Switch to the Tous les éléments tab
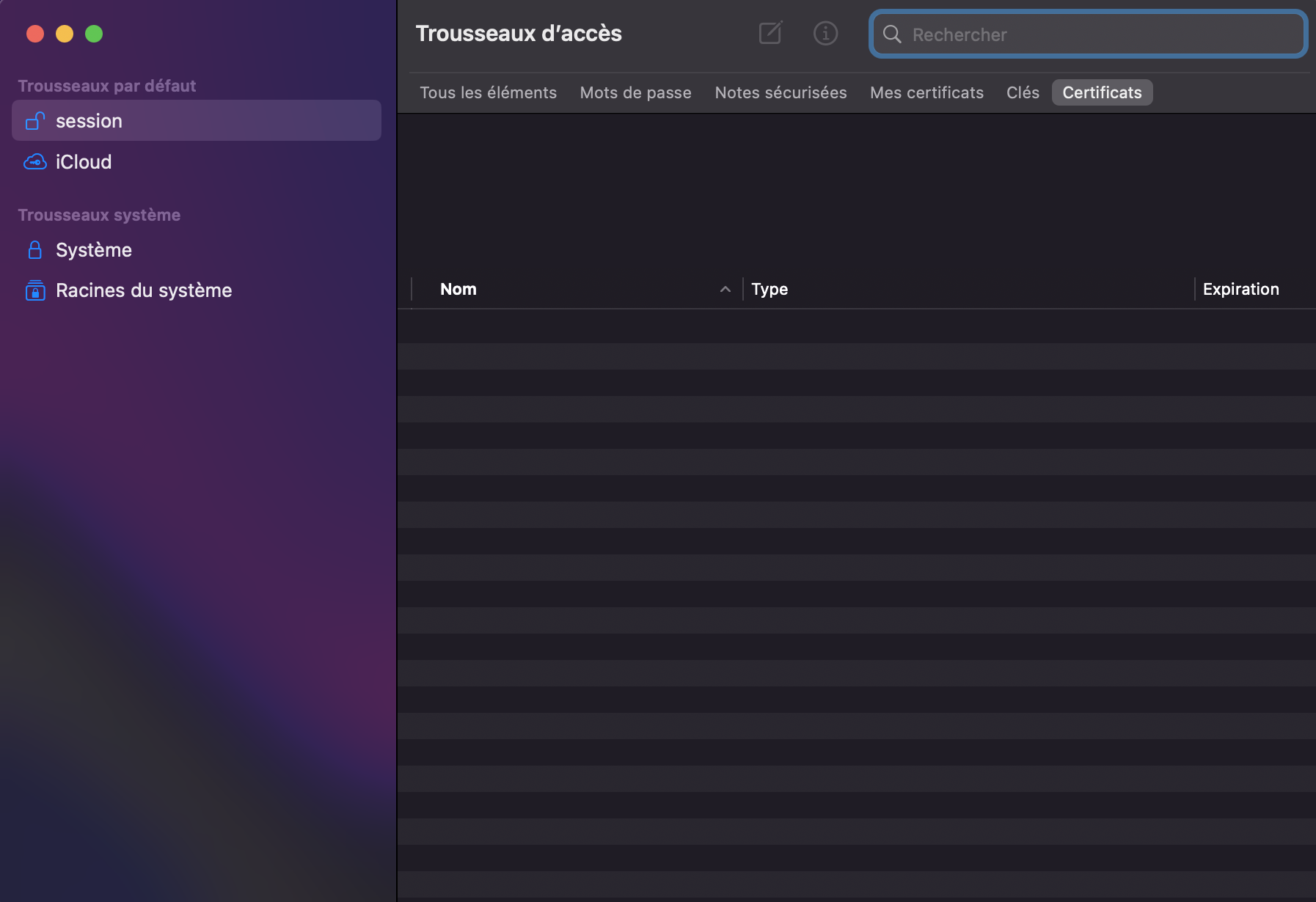The image size is (1316, 902). pyautogui.click(x=488, y=92)
